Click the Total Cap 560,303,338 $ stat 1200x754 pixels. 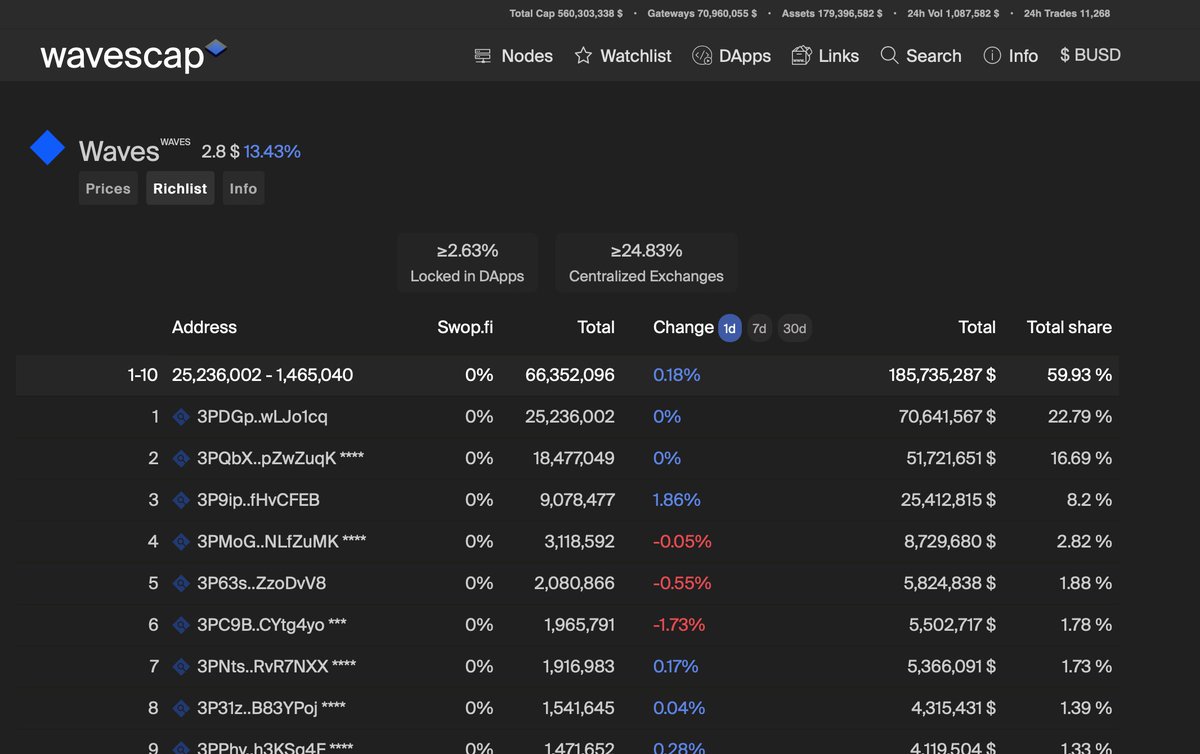click(x=566, y=14)
